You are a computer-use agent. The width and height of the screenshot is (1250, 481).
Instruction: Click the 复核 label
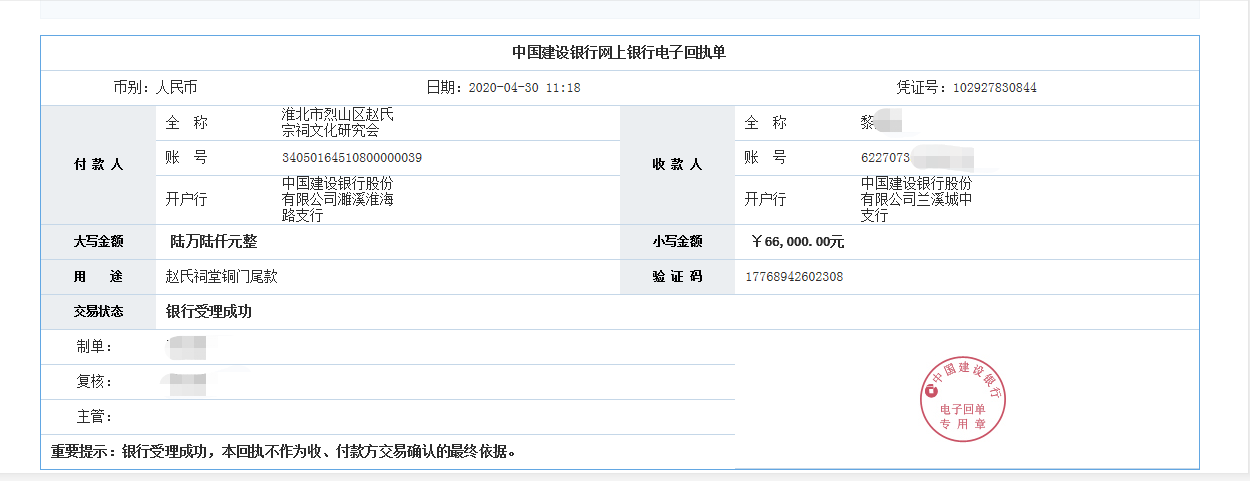point(94,381)
